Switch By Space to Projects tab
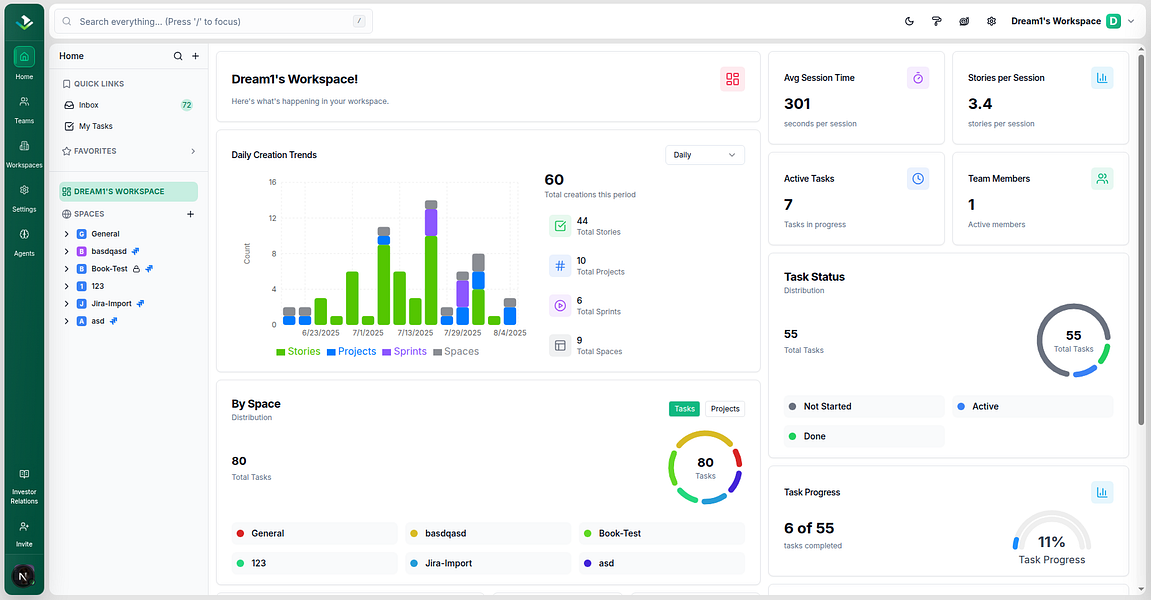The image size is (1151, 600). [x=725, y=409]
